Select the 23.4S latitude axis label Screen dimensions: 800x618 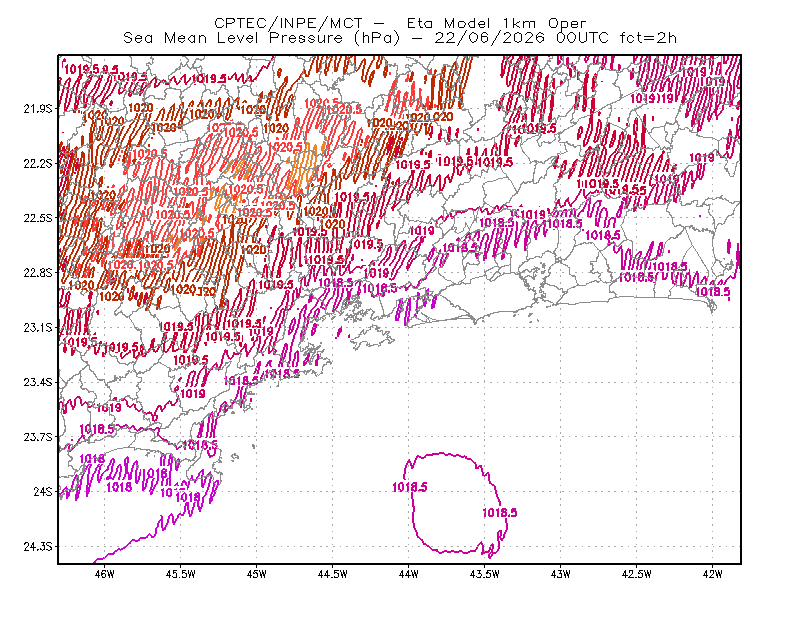38,382
